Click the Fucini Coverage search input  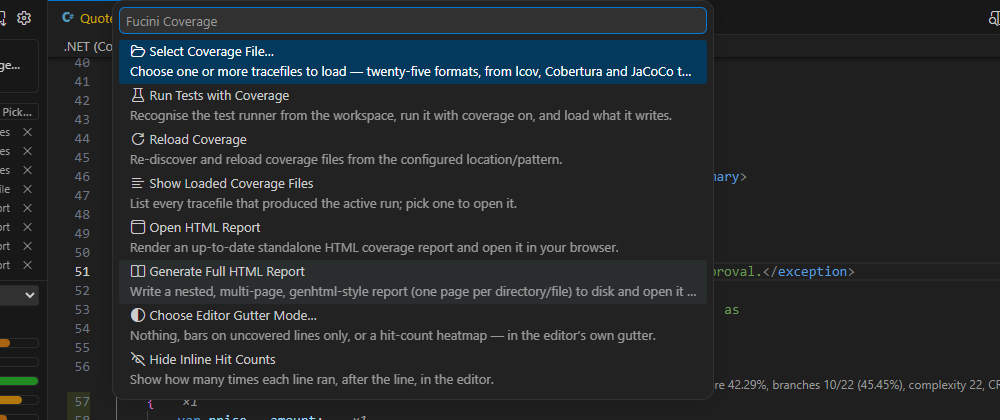(413, 21)
